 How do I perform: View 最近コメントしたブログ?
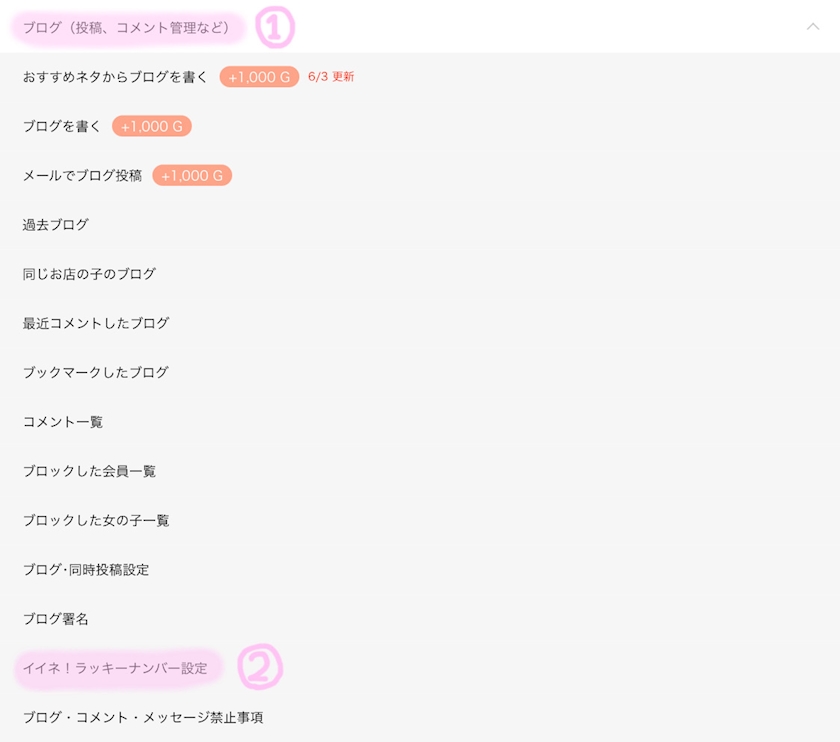click(96, 323)
